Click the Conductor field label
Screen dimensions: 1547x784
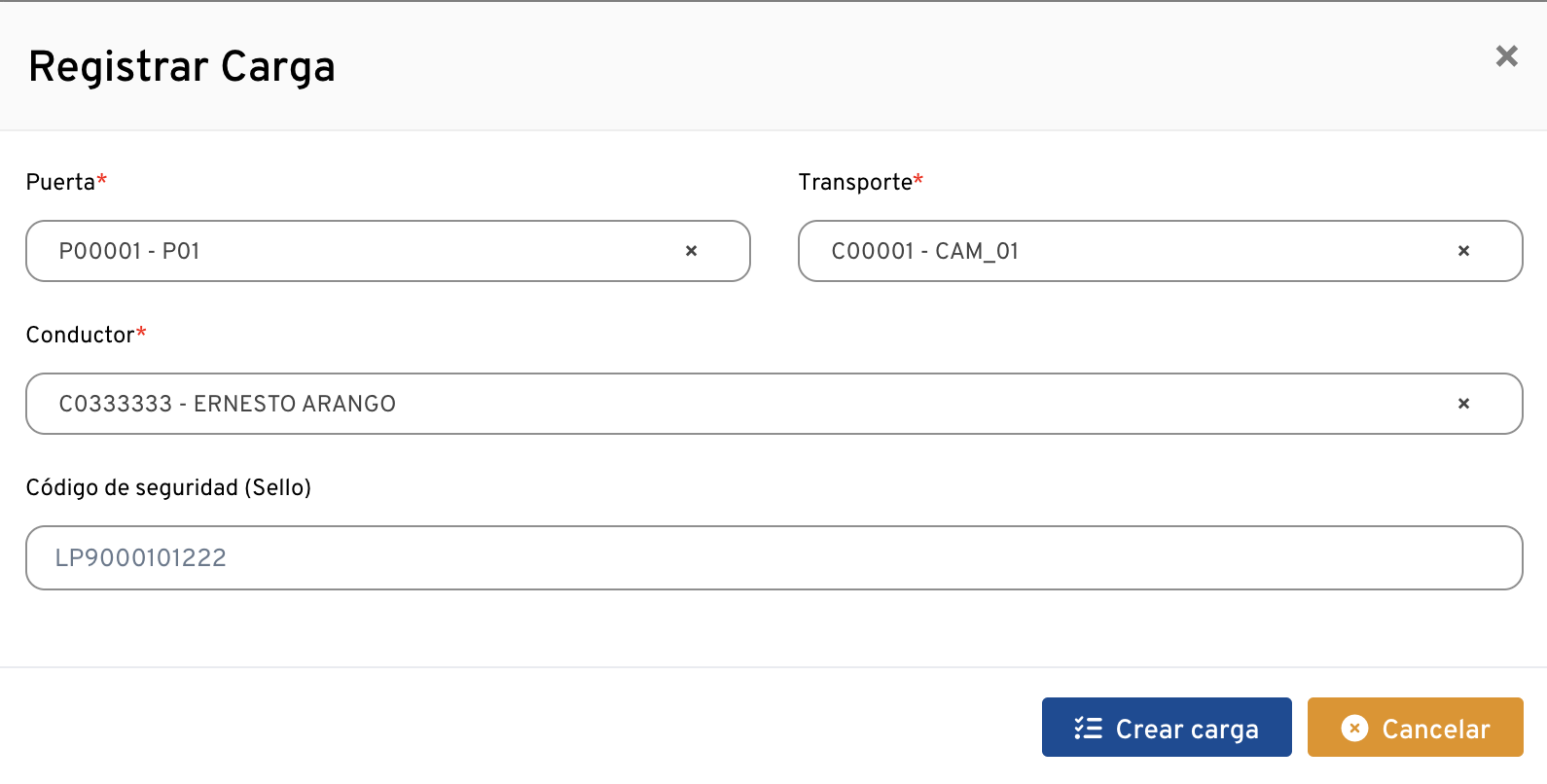80,335
